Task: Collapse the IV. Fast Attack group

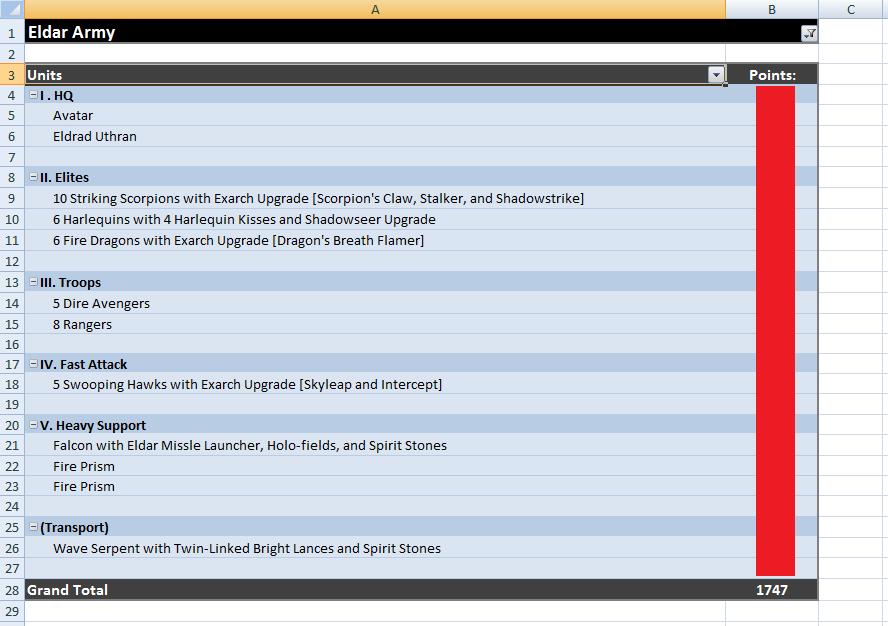Action: point(33,365)
